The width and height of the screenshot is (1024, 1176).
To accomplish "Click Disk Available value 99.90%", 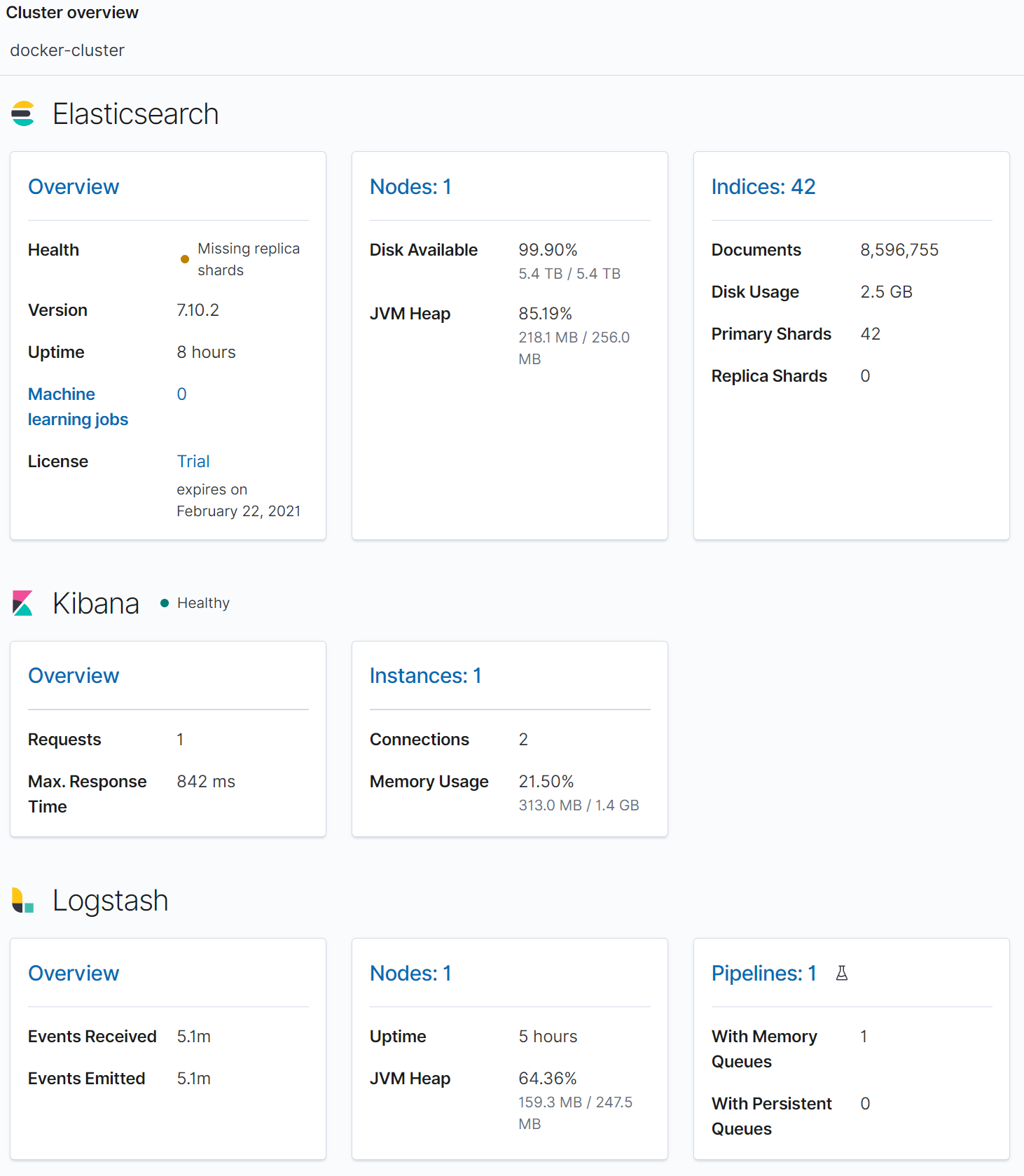I will [548, 249].
